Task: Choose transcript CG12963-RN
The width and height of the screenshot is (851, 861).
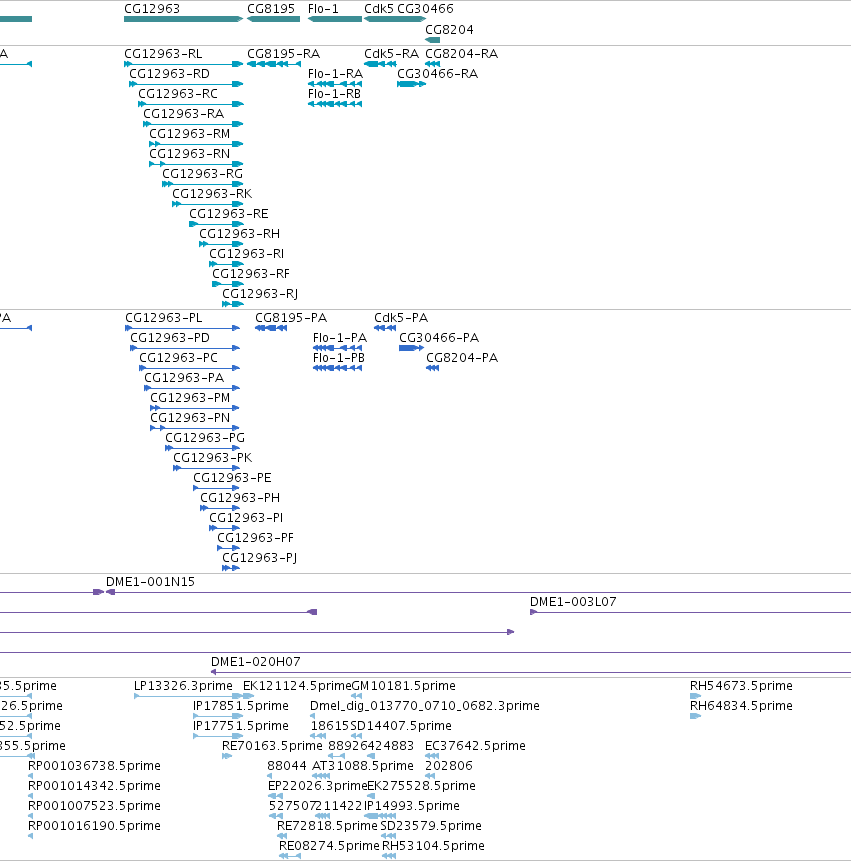Action: (189, 154)
